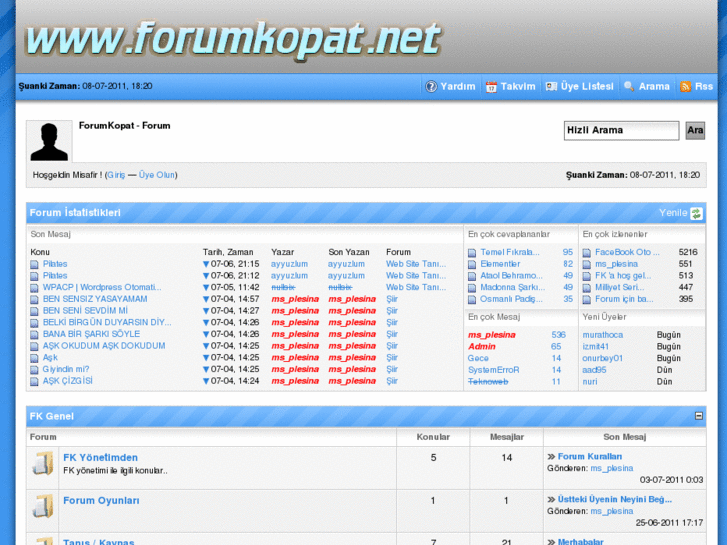
Task: Click the page icon beside Elementler
Action: point(472,264)
